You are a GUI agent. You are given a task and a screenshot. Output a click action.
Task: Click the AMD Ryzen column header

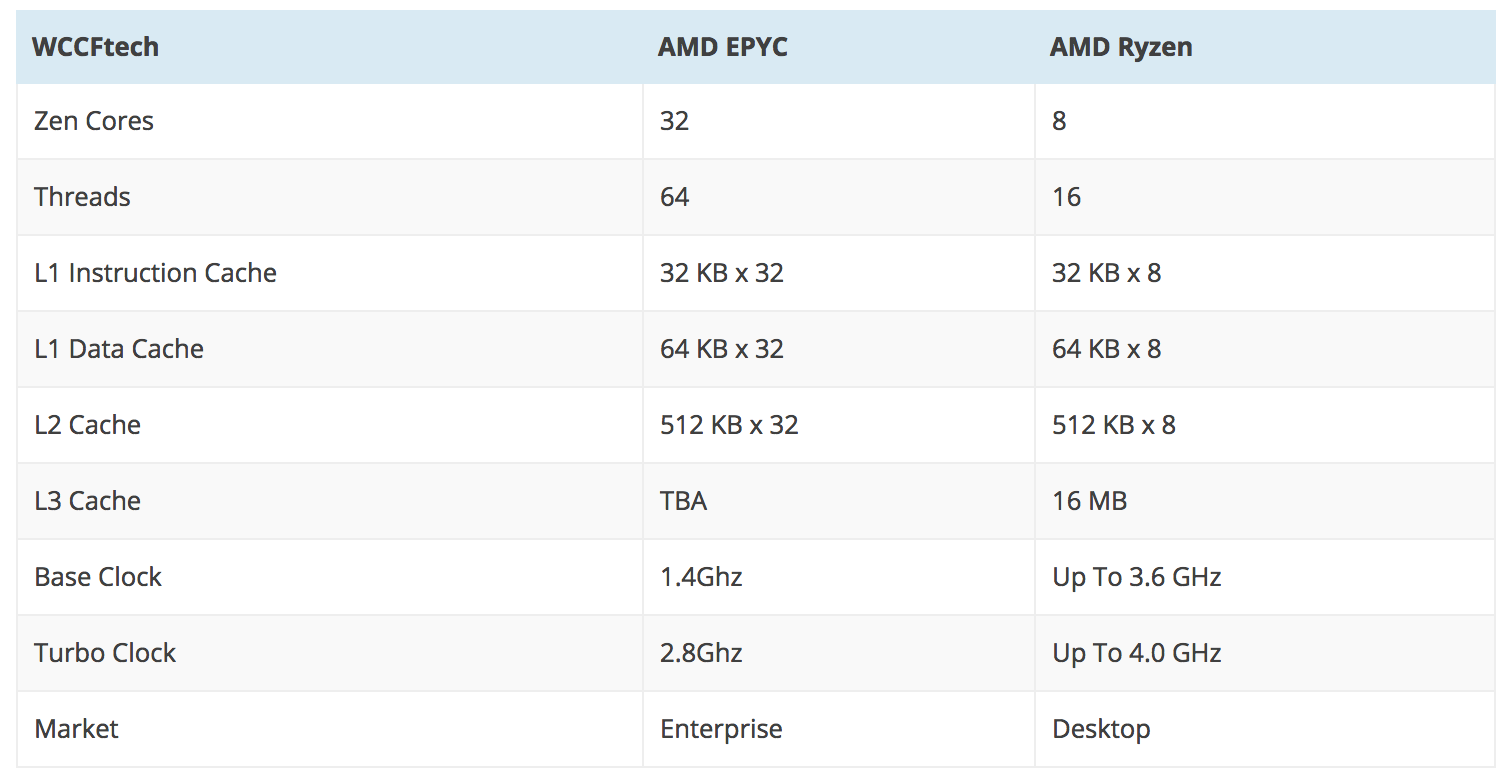tap(1120, 47)
